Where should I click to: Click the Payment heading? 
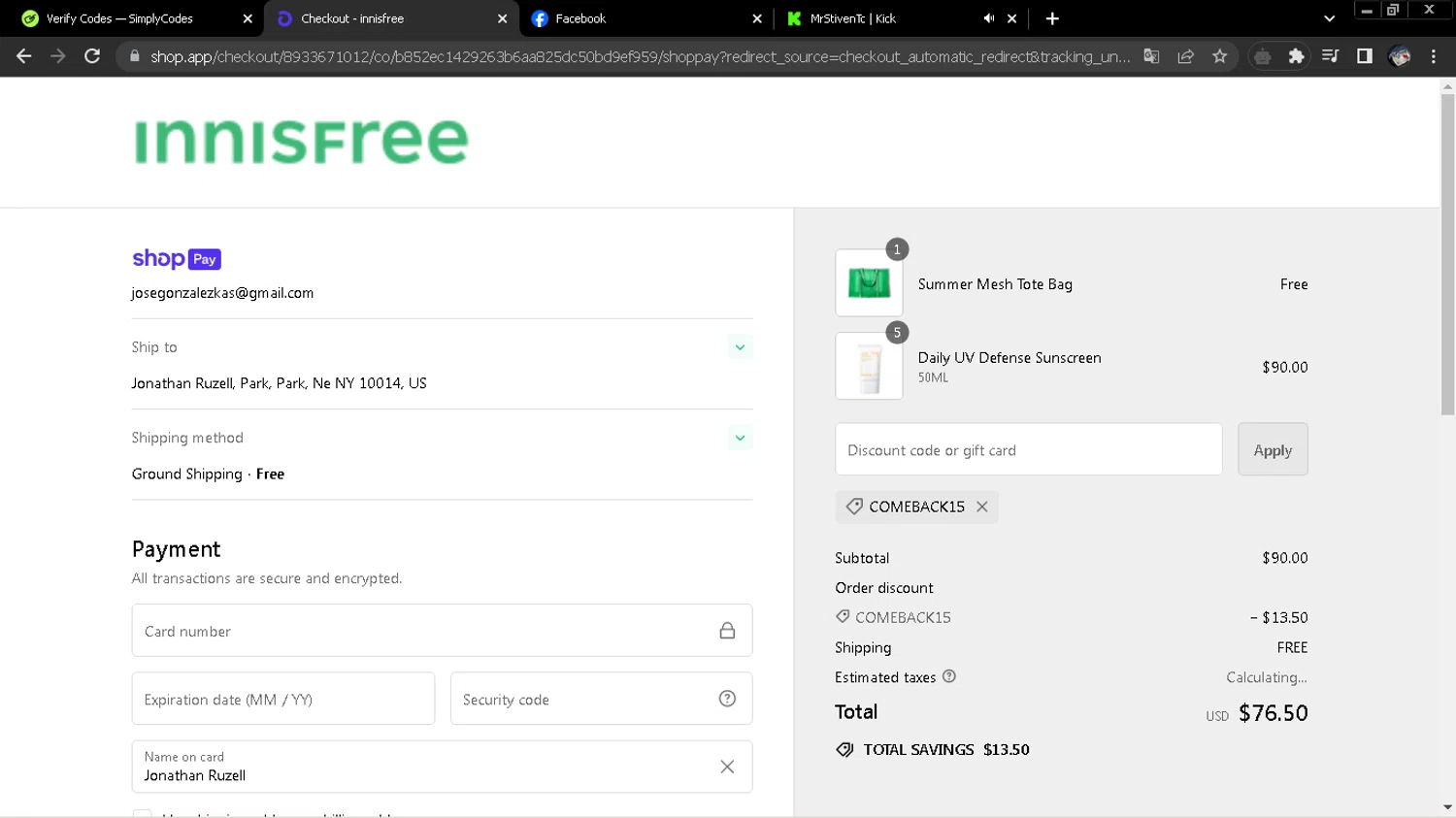[176, 549]
